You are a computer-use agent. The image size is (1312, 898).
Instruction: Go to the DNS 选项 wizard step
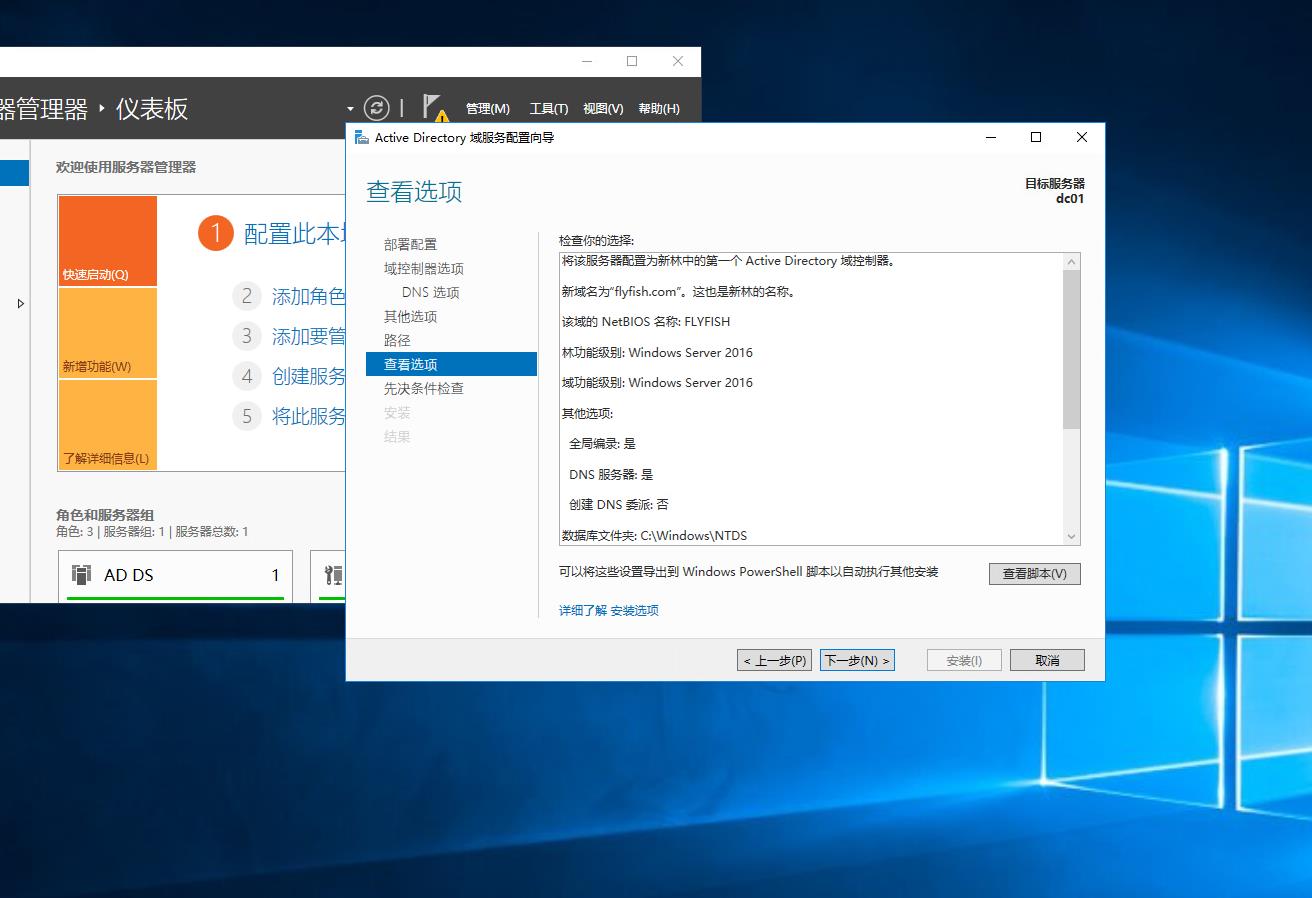point(431,292)
